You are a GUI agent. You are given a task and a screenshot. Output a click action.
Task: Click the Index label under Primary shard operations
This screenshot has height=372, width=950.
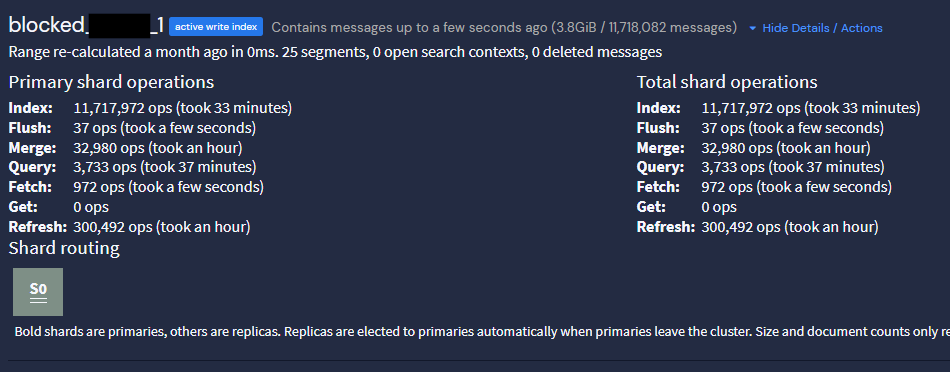(31, 108)
